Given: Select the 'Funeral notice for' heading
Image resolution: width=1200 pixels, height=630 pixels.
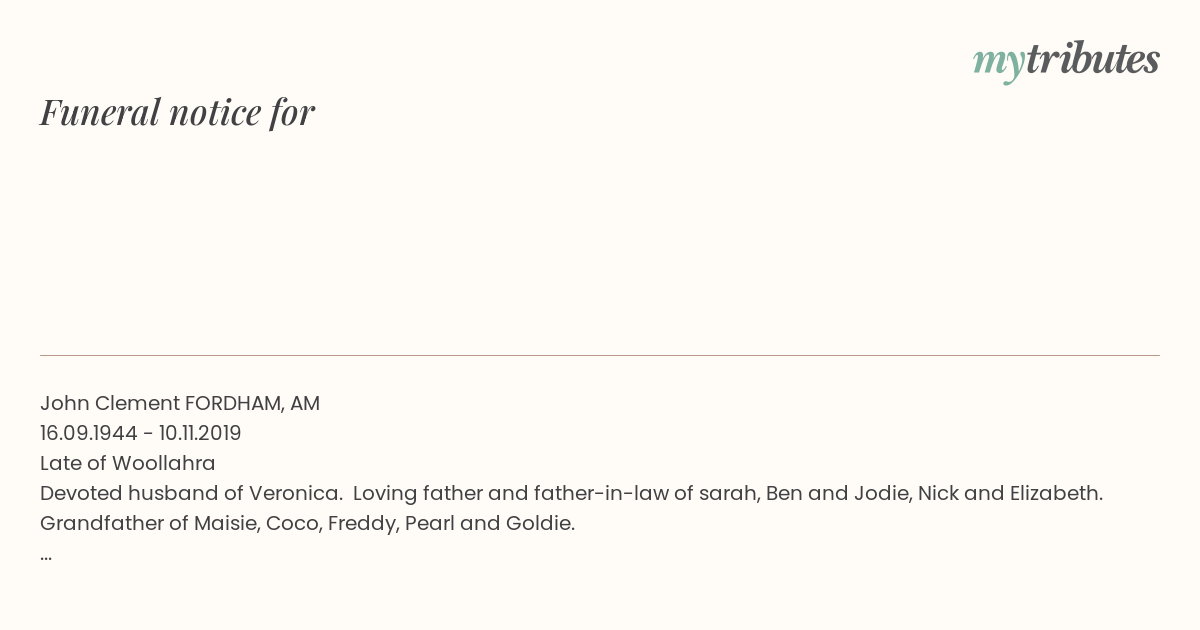Looking at the screenshot, I should click(x=177, y=112).
